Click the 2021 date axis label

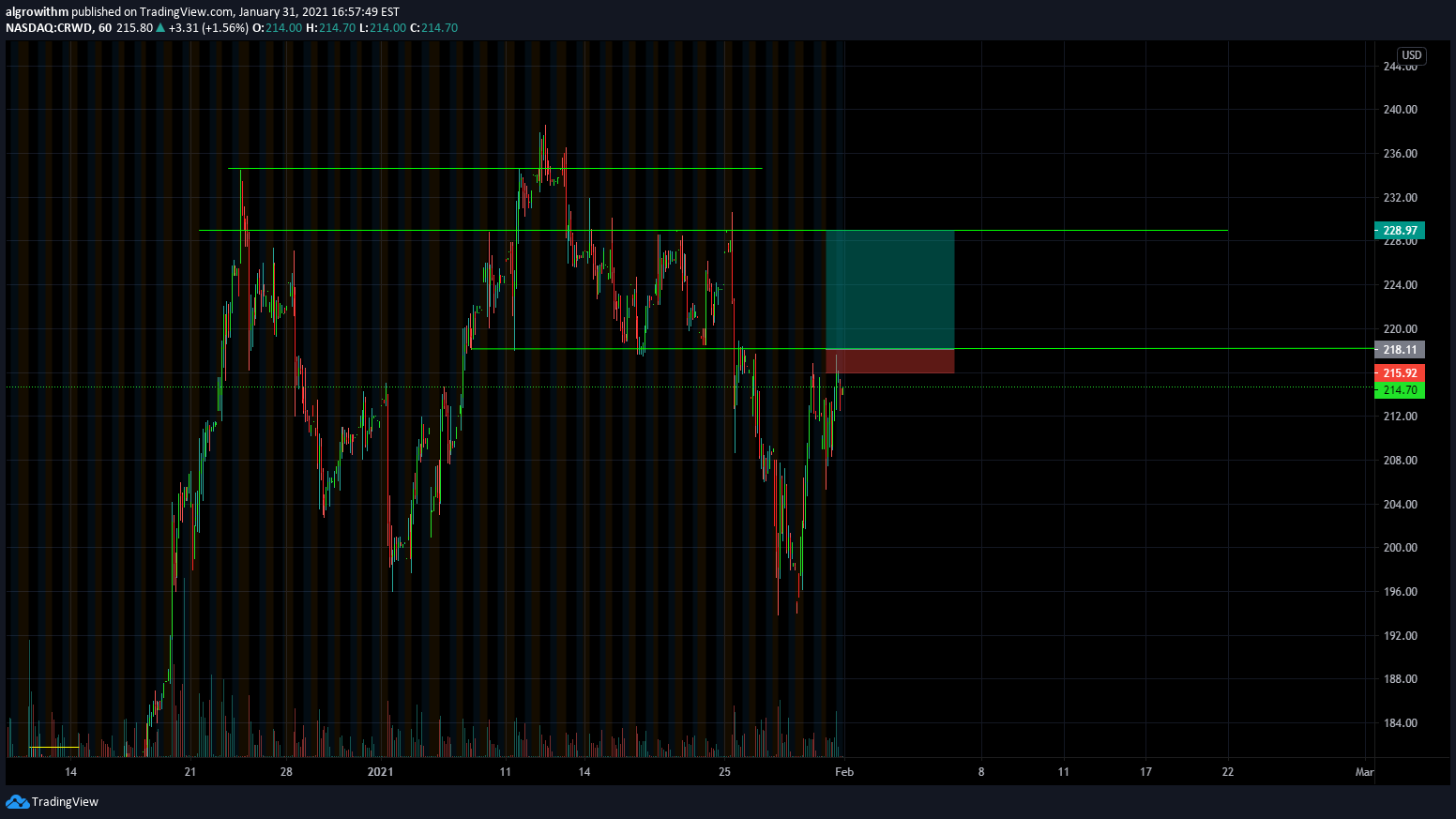(x=380, y=772)
